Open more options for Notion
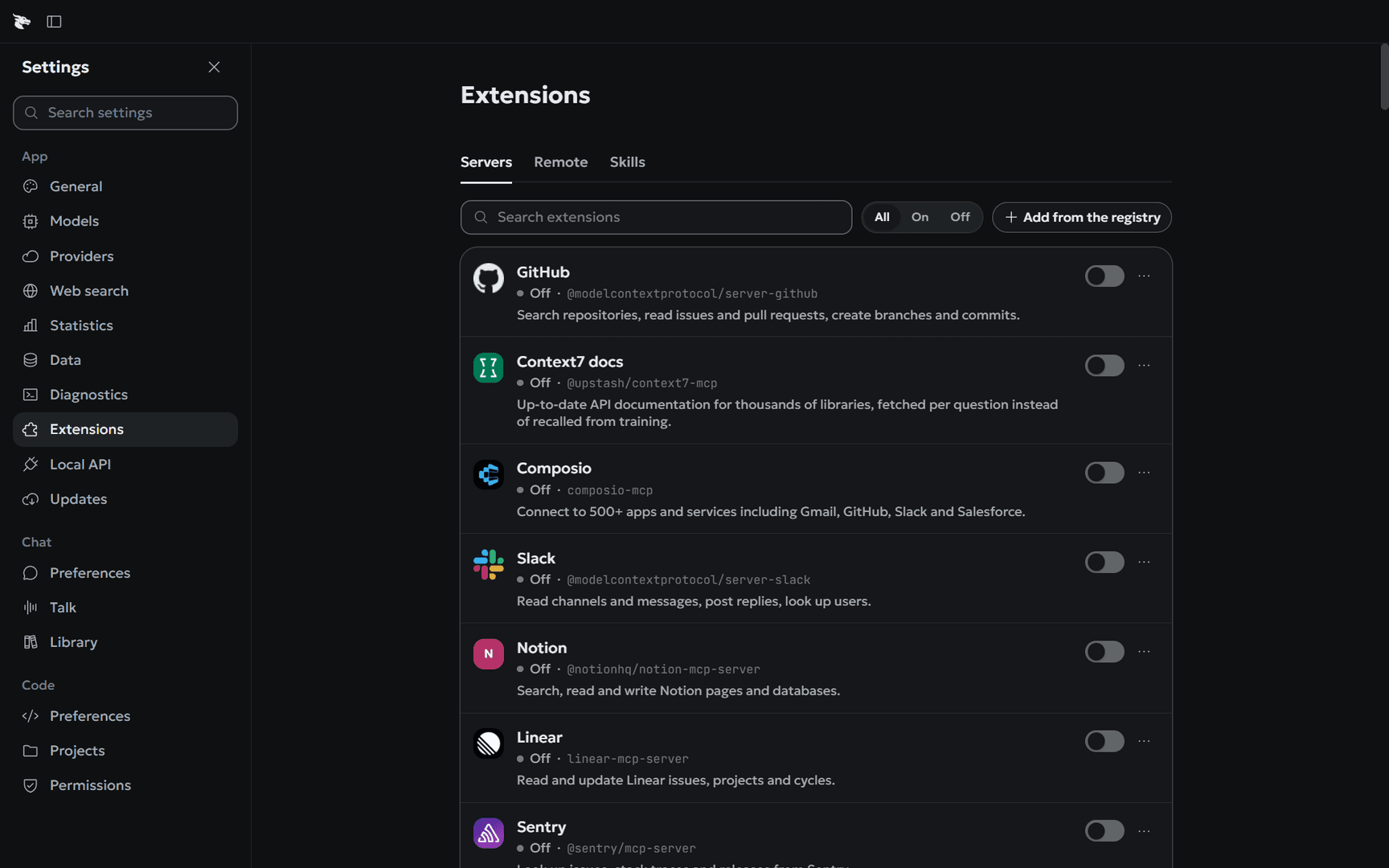Image resolution: width=1389 pixels, height=868 pixels. [x=1144, y=652]
